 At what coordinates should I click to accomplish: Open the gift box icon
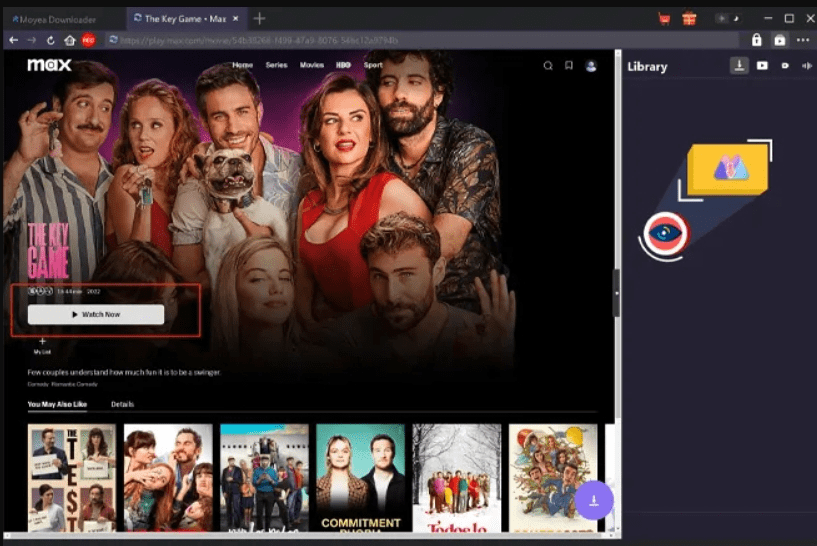(x=689, y=19)
